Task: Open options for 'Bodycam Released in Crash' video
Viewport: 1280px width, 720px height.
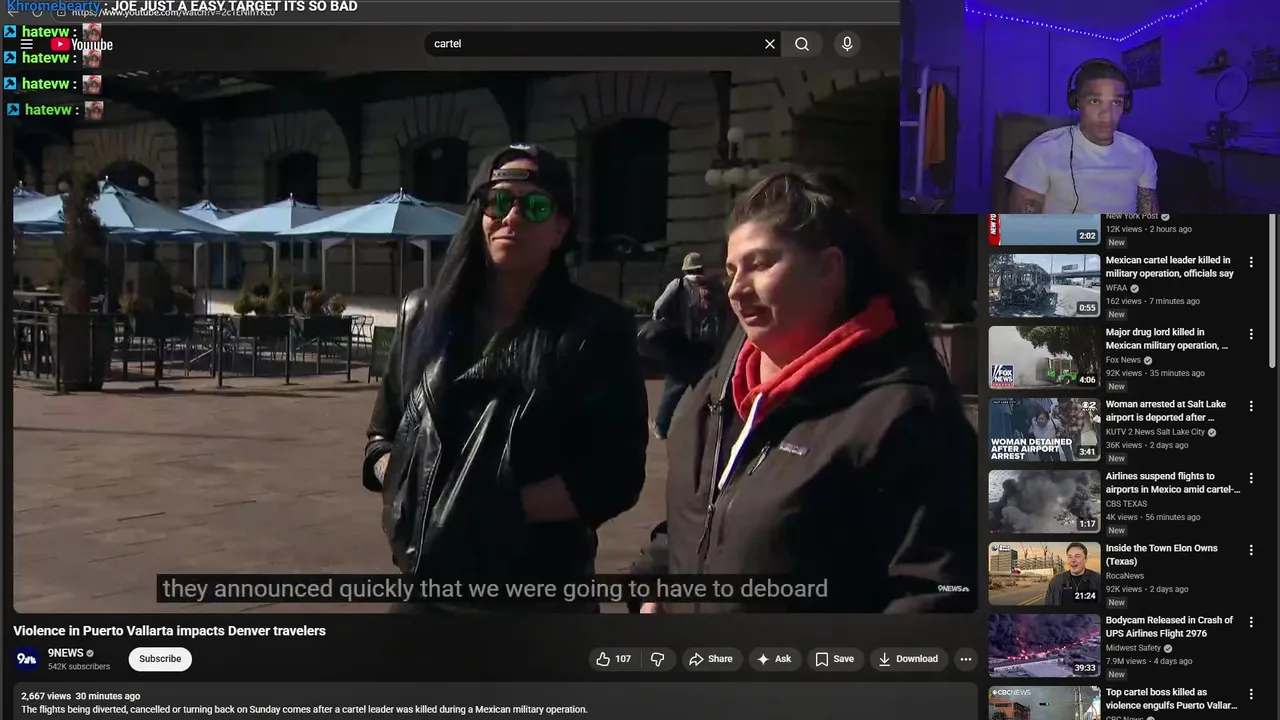Action: pyautogui.click(x=1251, y=622)
